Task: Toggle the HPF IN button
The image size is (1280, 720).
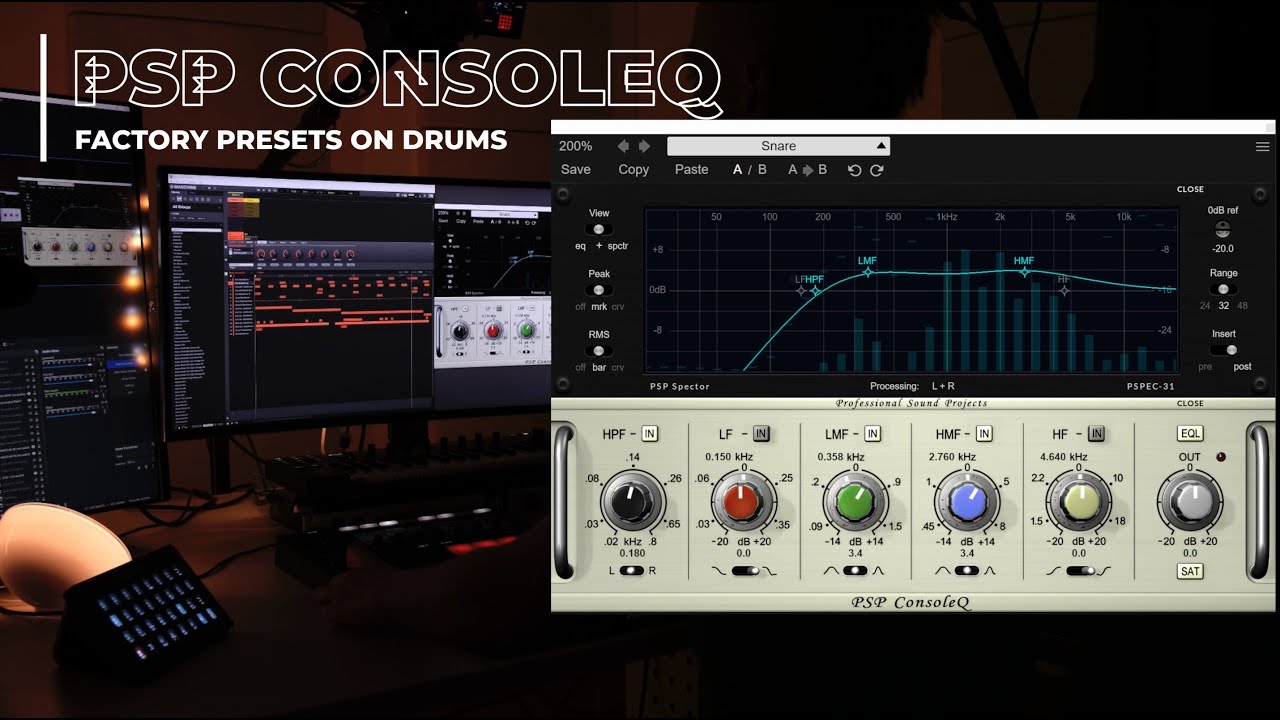Action: (x=650, y=433)
